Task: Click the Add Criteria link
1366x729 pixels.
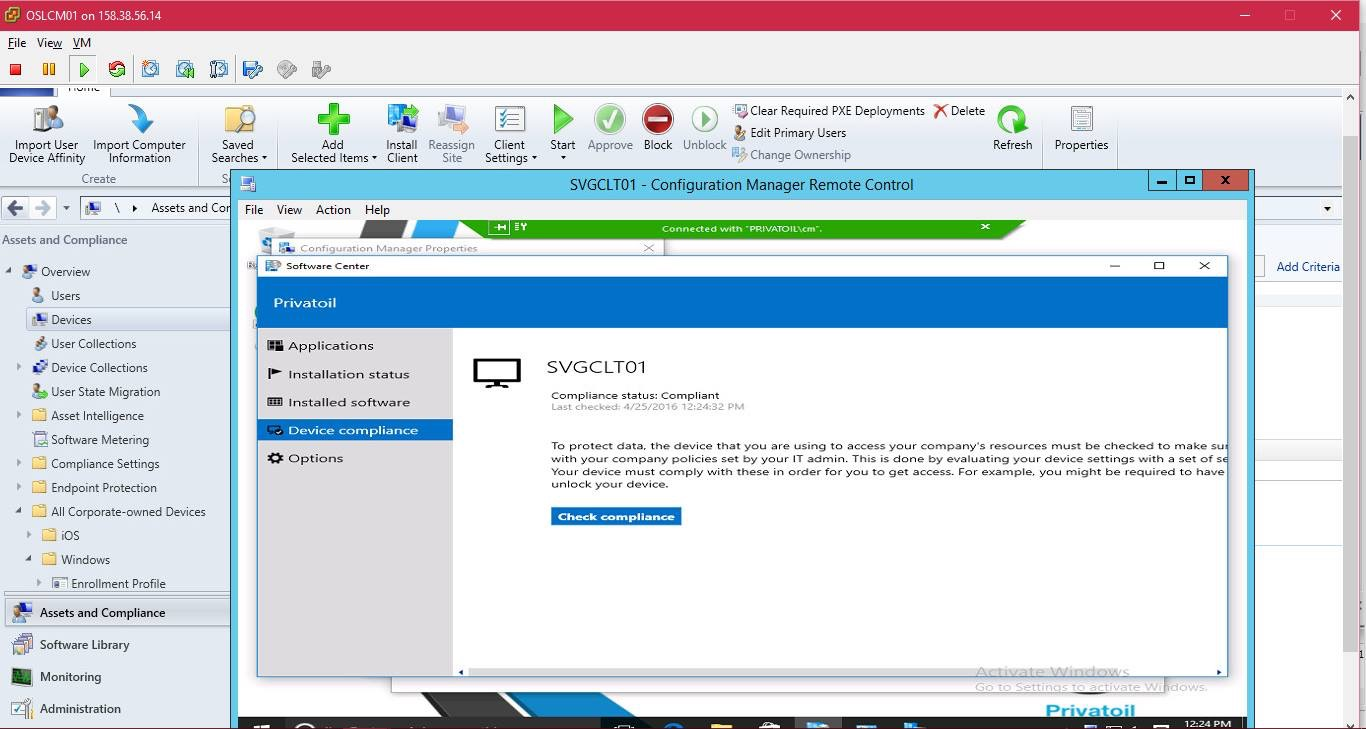Action: (x=1307, y=267)
